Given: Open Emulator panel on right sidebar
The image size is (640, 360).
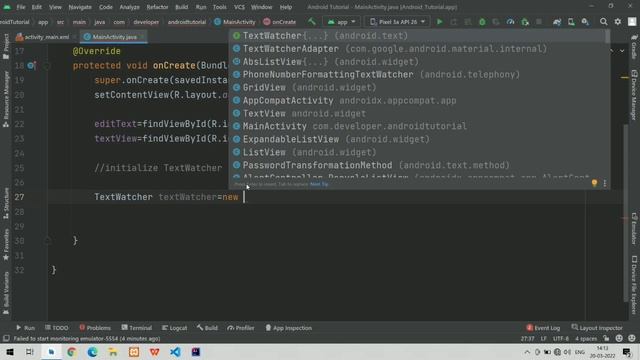Looking at the screenshot, I should point(634,228).
